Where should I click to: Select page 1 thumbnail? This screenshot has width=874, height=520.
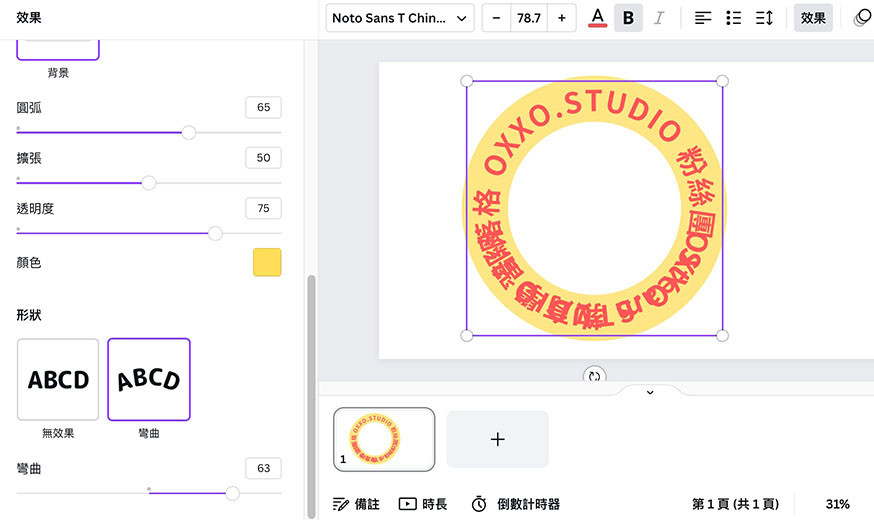click(384, 439)
